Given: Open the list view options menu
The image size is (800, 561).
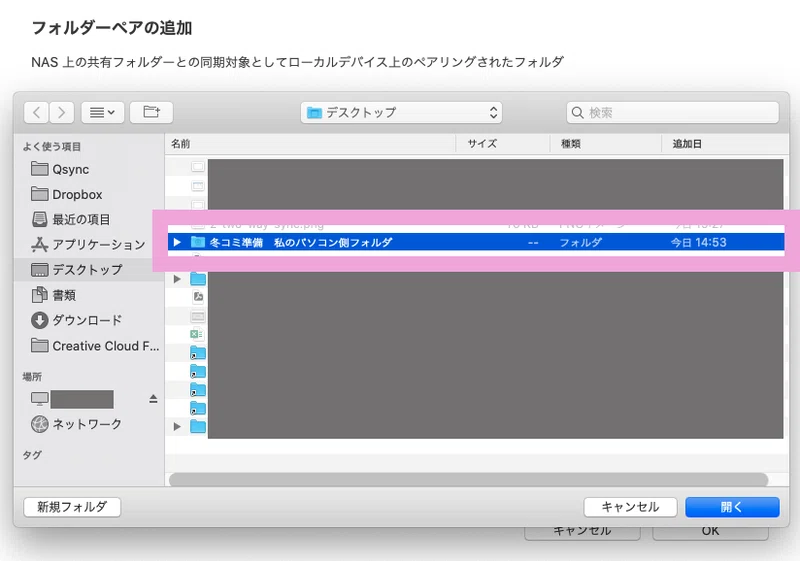Looking at the screenshot, I should click(103, 112).
